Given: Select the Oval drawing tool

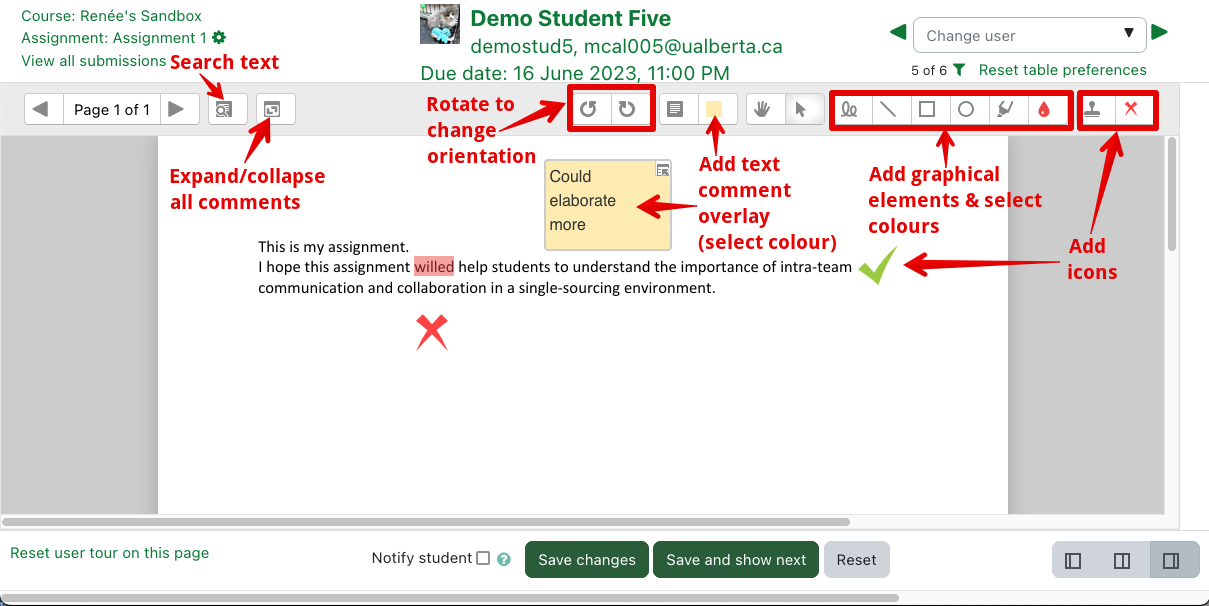Looking at the screenshot, I should coord(966,109).
